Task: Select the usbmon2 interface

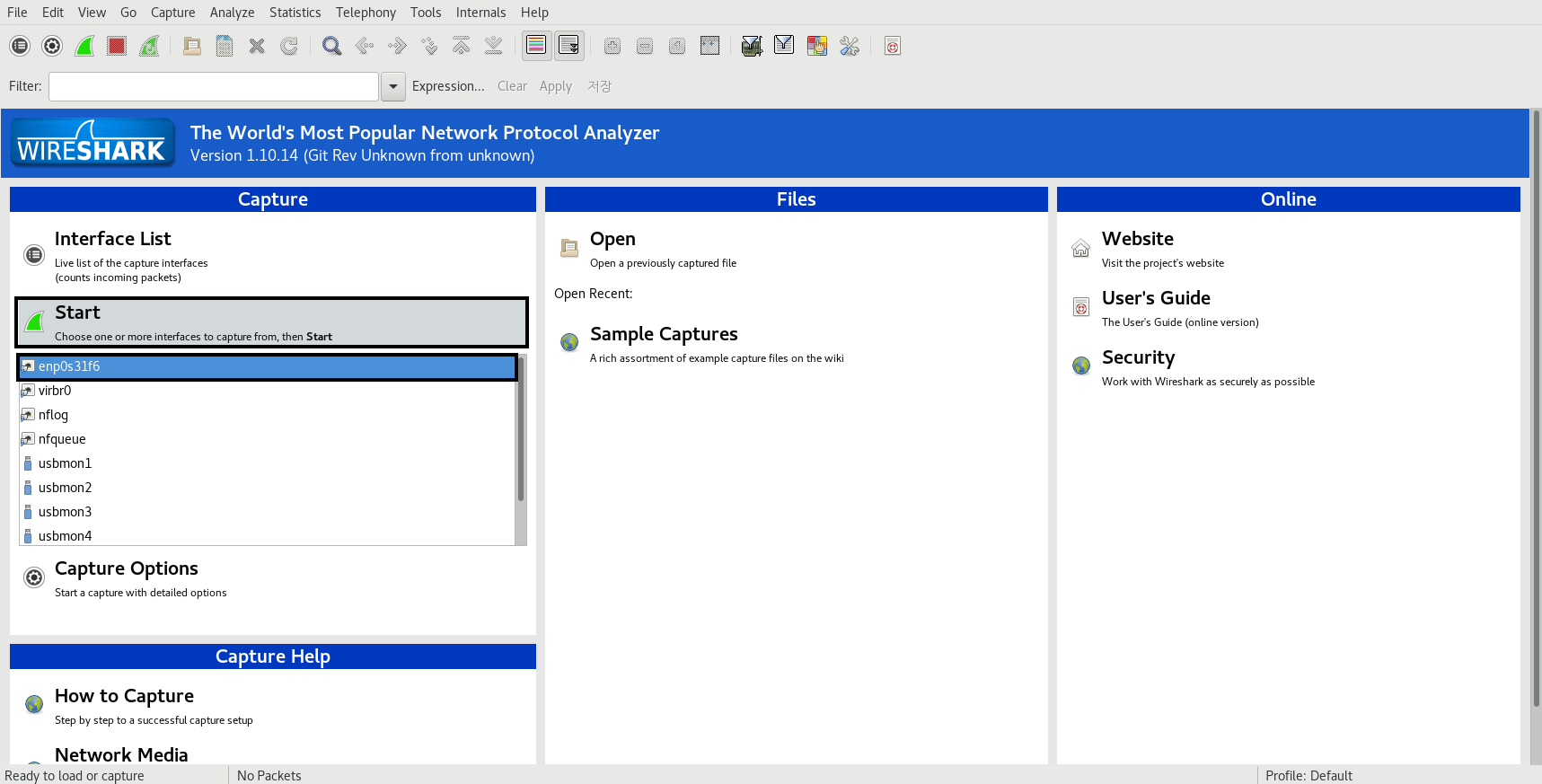Action: pyautogui.click(x=268, y=488)
